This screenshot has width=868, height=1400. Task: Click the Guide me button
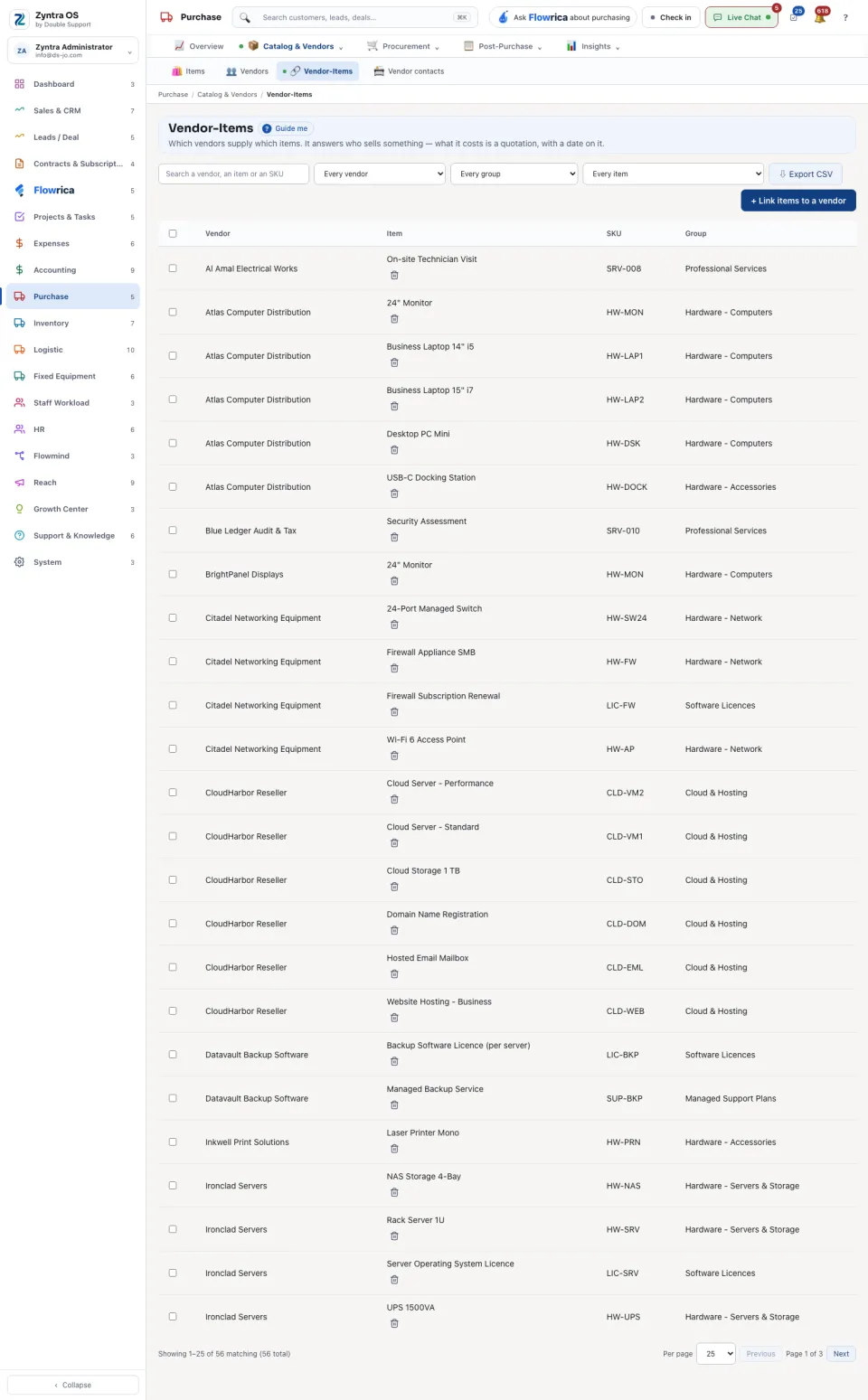click(286, 128)
